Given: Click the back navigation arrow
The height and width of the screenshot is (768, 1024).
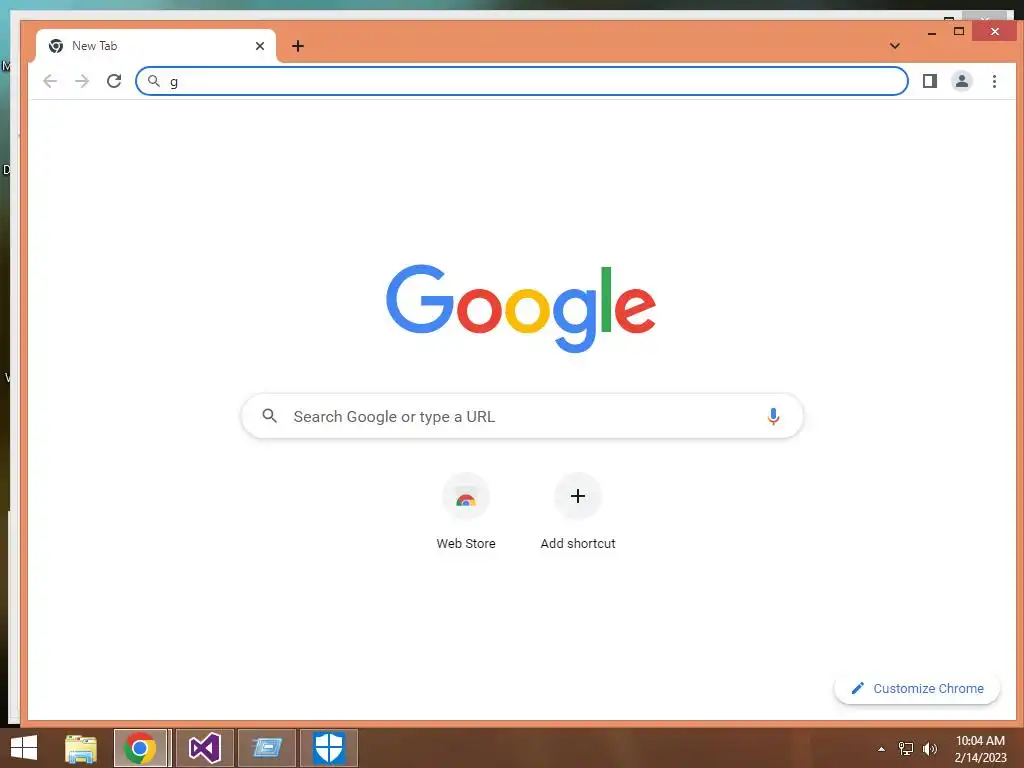Looking at the screenshot, I should [x=50, y=81].
